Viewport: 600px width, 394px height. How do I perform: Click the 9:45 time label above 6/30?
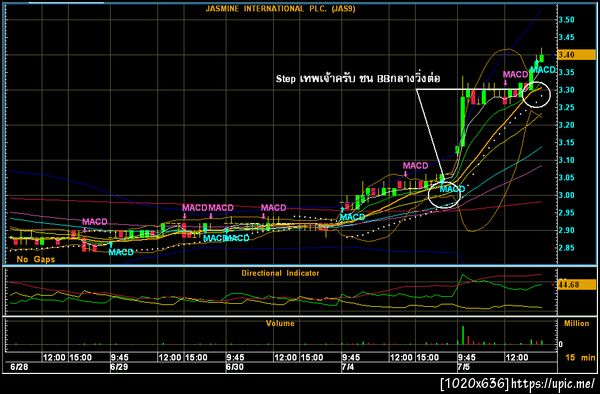[235, 358]
